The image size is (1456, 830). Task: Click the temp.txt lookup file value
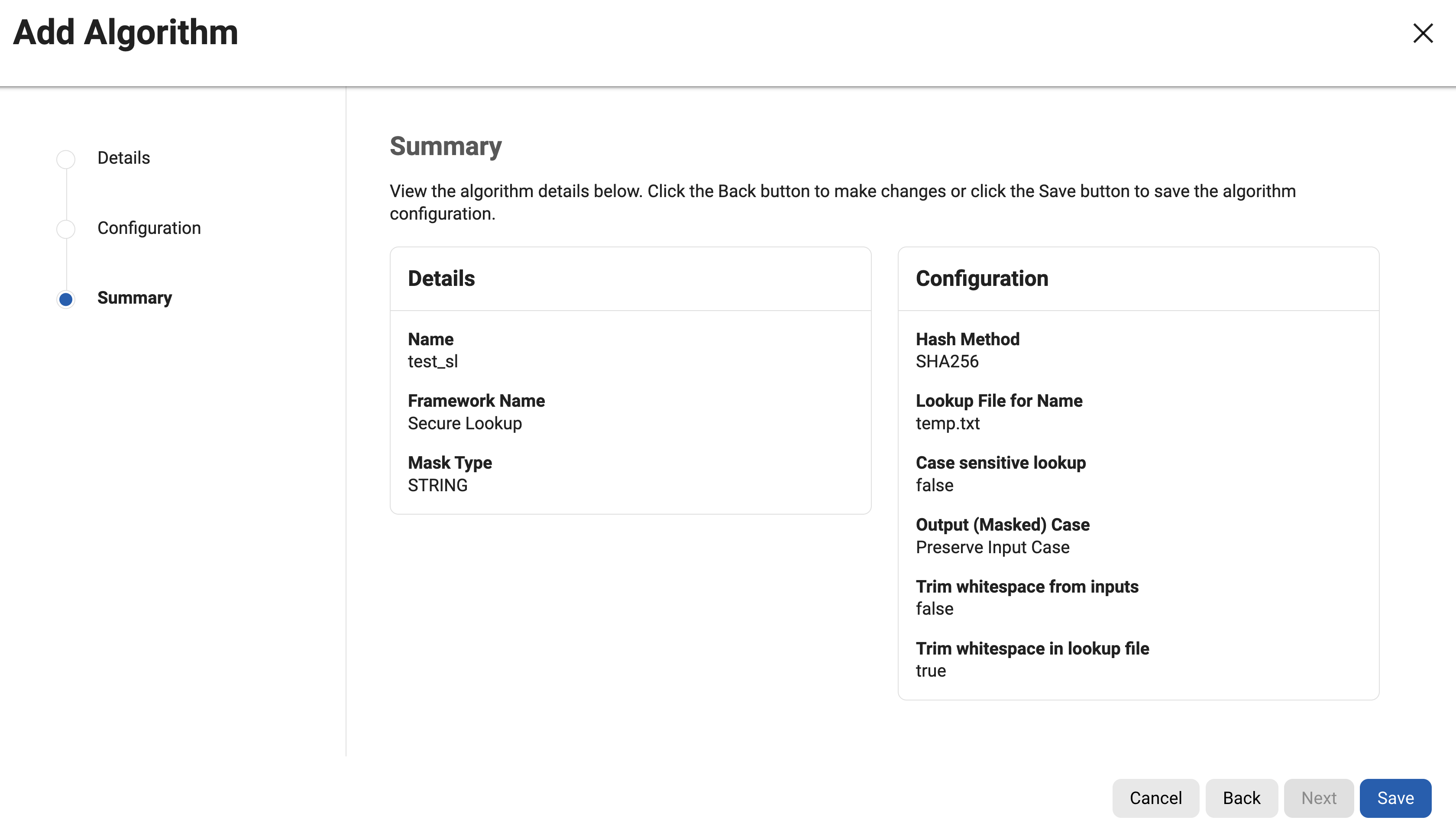tap(947, 424)
